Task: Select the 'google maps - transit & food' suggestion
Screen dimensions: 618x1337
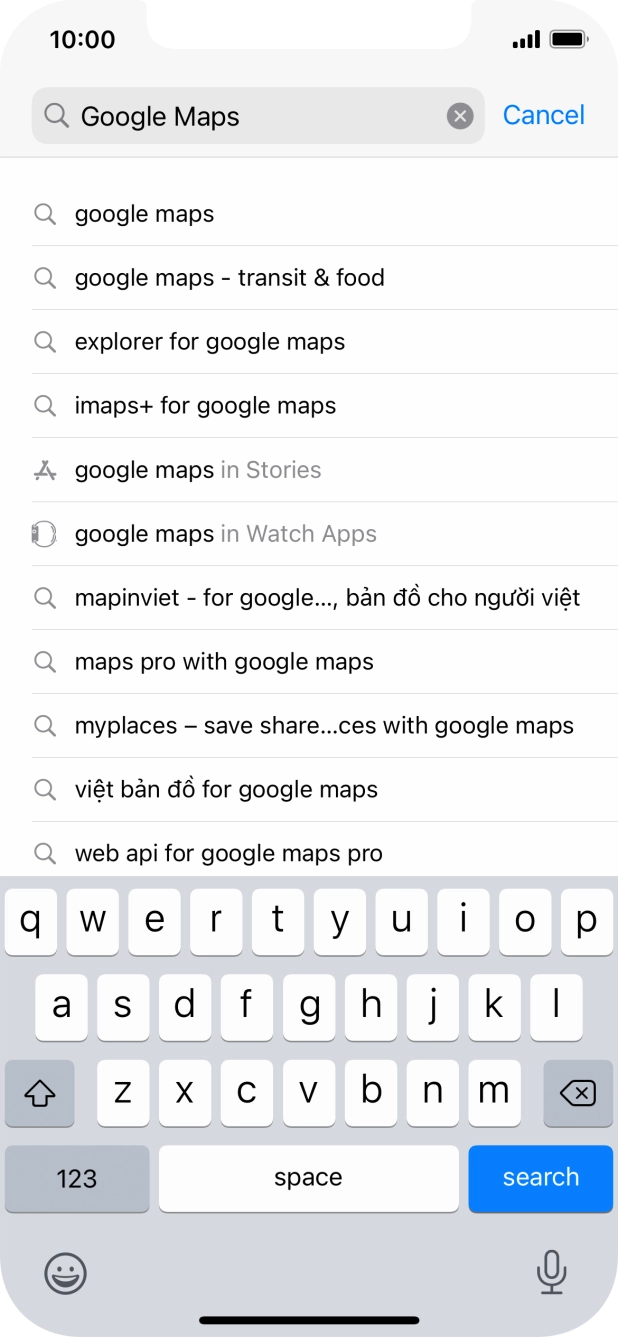Action: (229, 277)
